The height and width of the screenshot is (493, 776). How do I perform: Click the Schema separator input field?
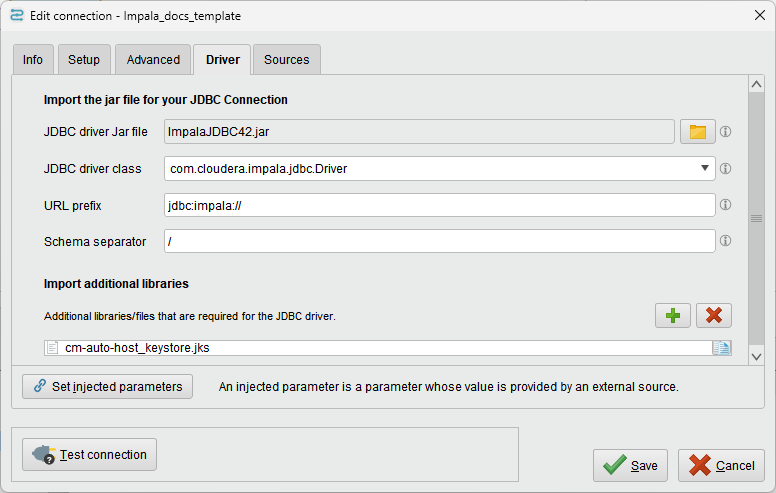click(x=439, y=241)
